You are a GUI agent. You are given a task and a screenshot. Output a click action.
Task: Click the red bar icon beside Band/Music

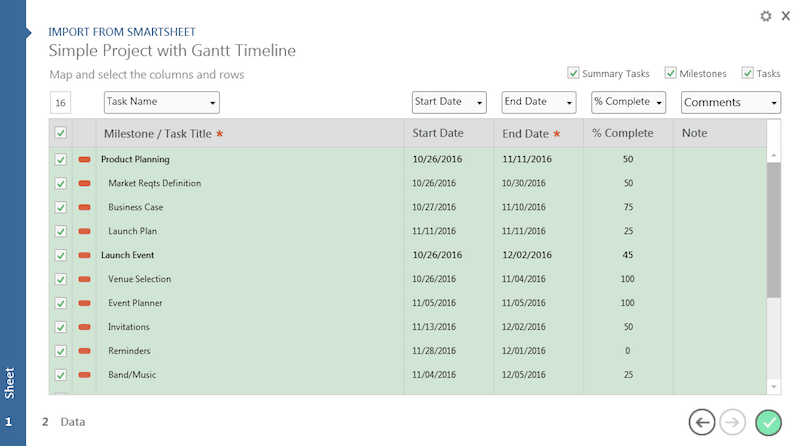tap(85, 375)
